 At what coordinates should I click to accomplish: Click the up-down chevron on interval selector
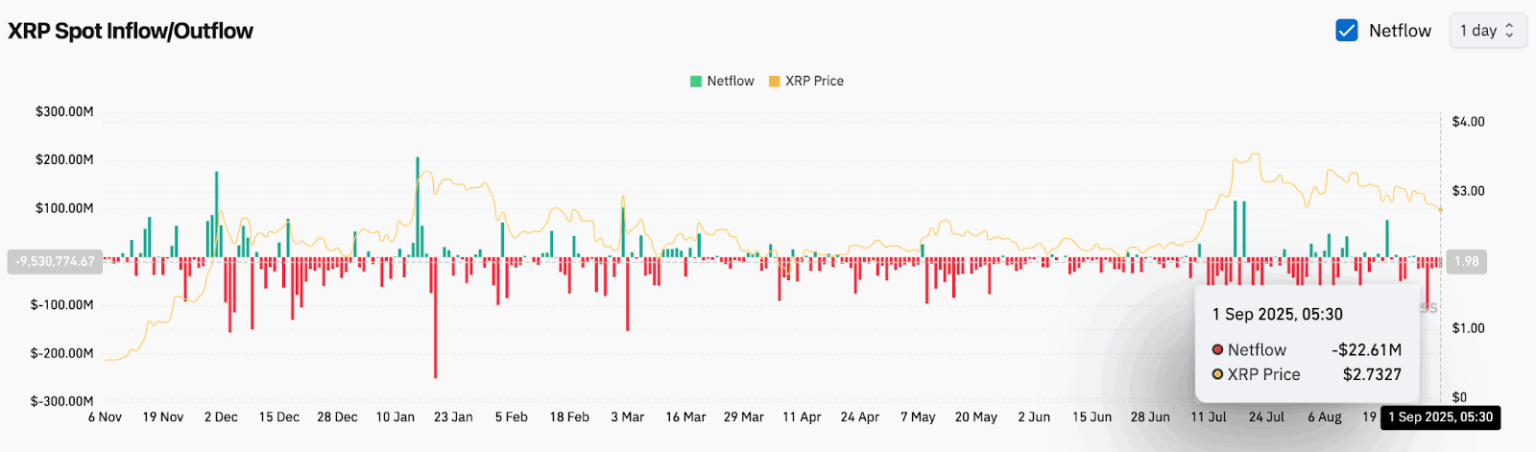click(1509, 31)
